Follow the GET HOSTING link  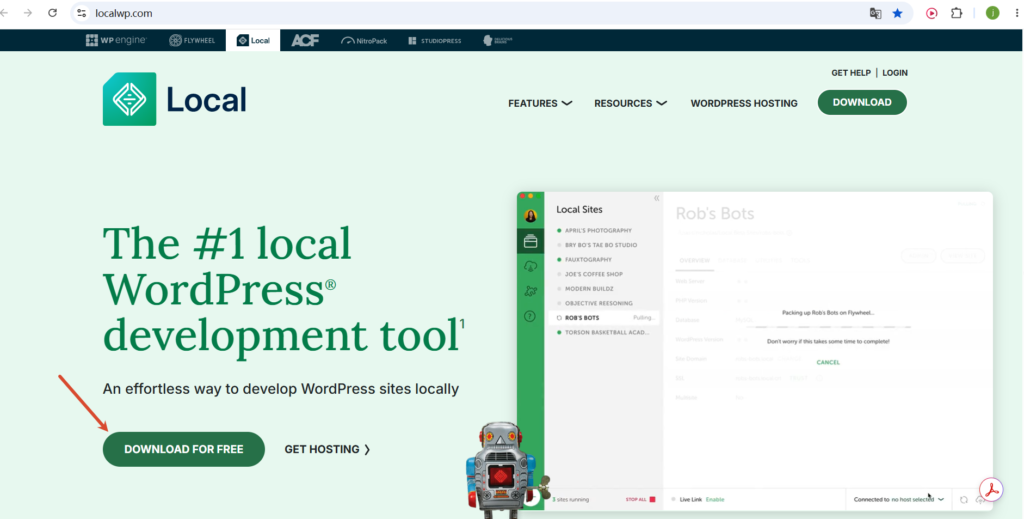[327, 449]
